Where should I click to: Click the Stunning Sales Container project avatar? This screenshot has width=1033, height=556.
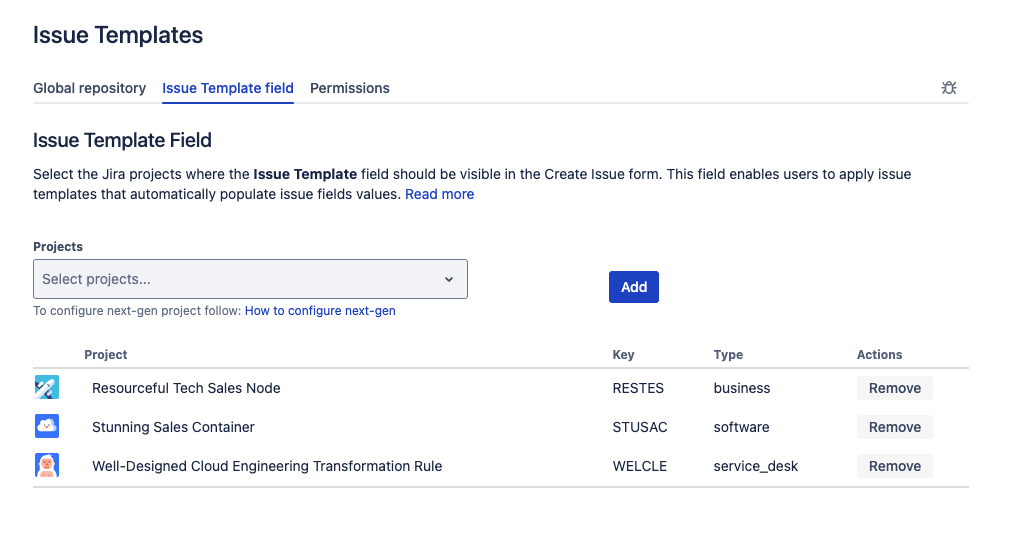point(47,427)
